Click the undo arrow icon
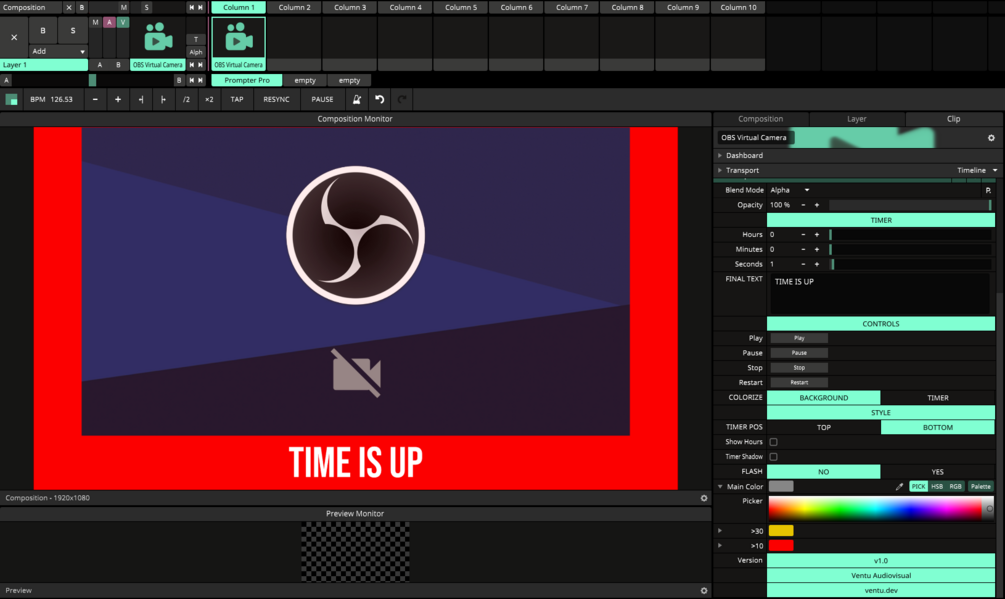 pyautogui.click(x=379, y=99)
